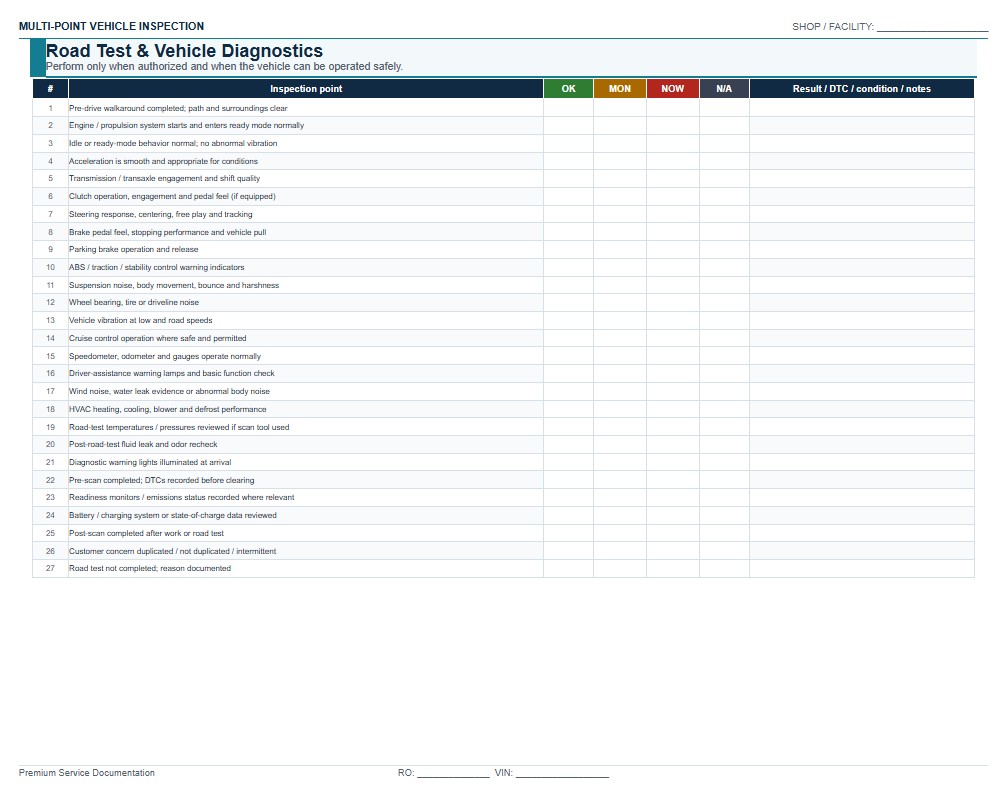Check NOW for Diagnostic warning lights row
Image resolution: width=1008 pixels, height=800 pixels.
pyautogui.click(x=672, y=462)
